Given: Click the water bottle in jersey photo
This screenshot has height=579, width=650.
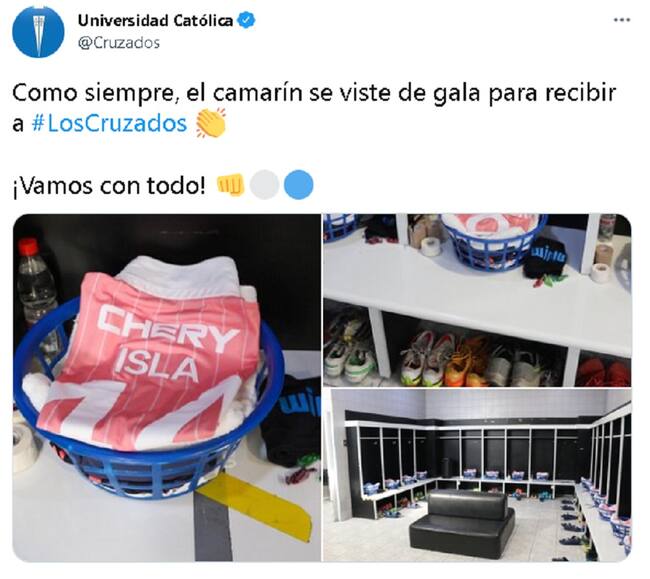Looking at the screenshot, I should coord(36,282).
